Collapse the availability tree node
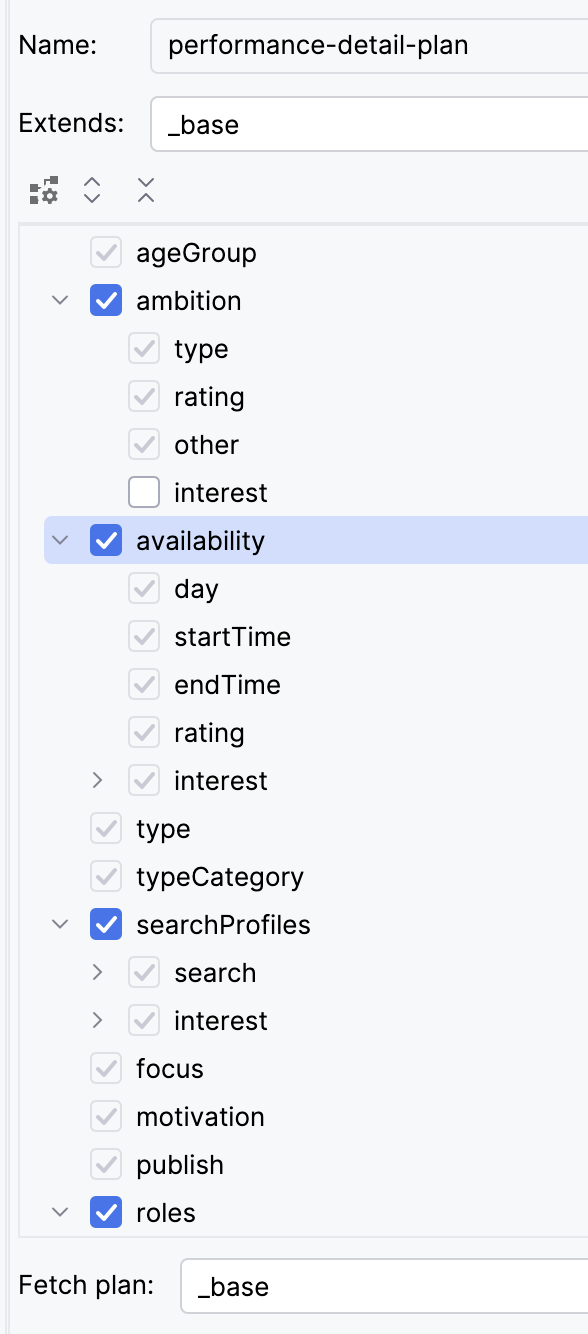 click(60, 541)
